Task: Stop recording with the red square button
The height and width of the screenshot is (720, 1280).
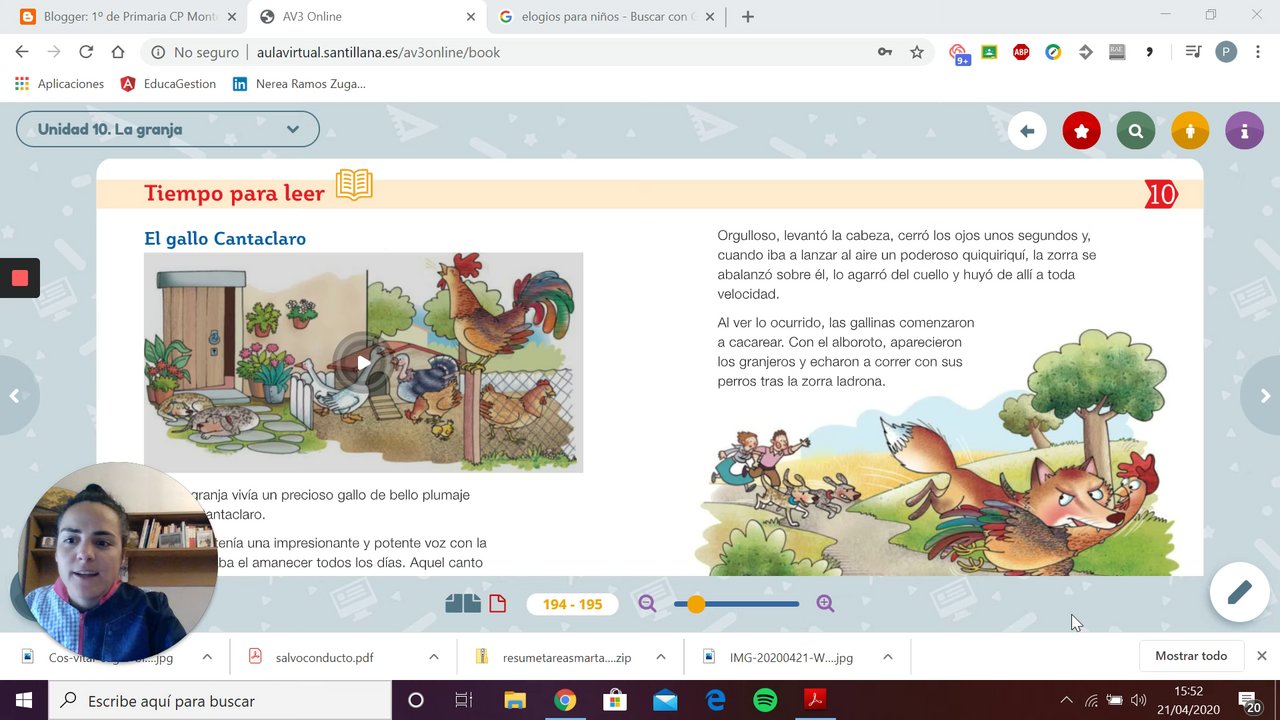Action: coord(20,278)
